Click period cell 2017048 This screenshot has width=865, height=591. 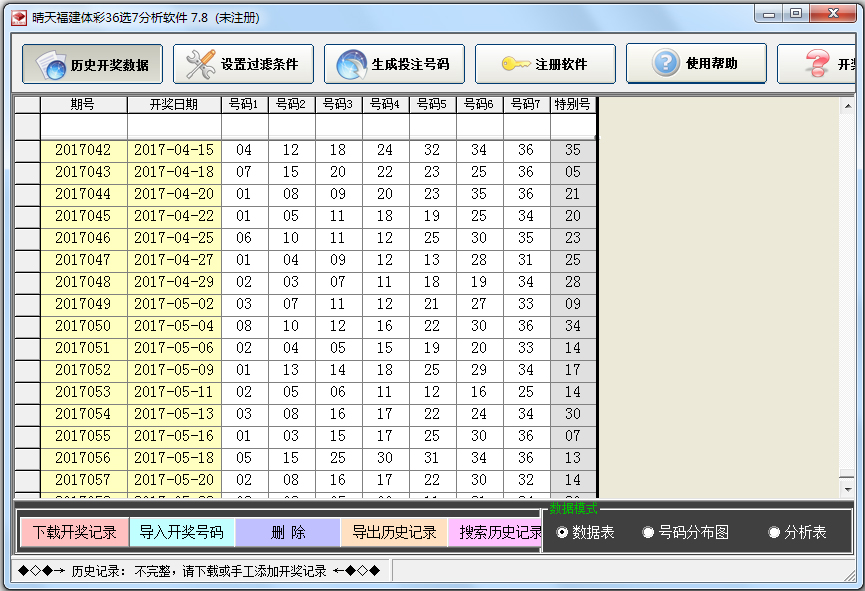pos(83,282)
